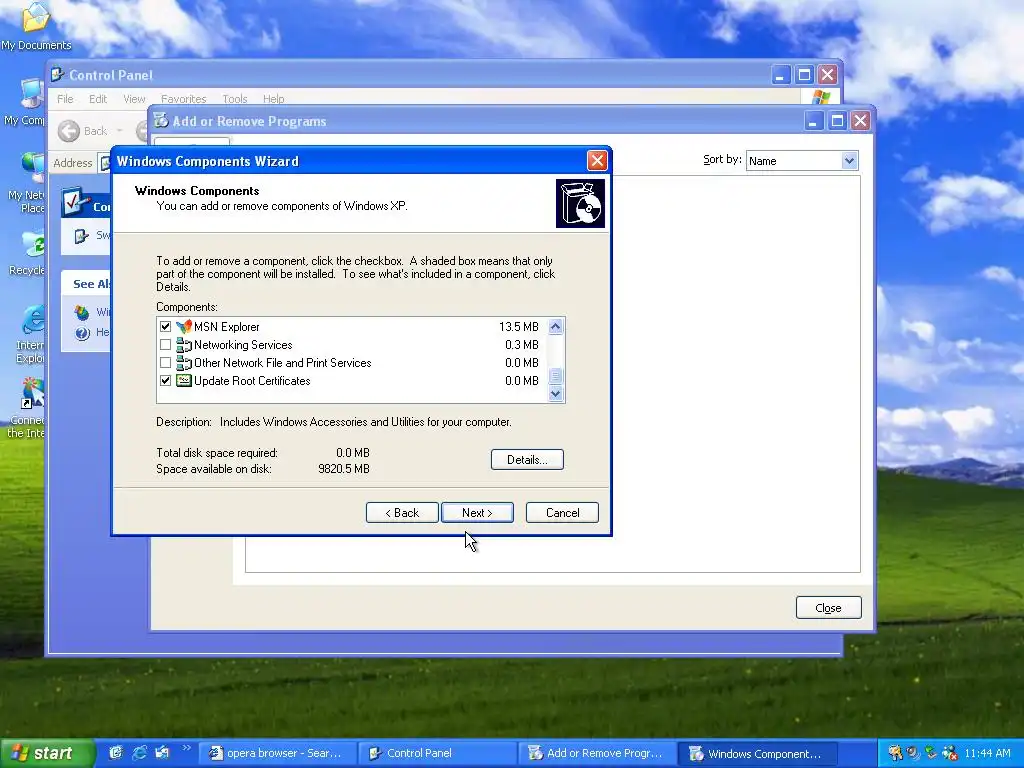Select the Networking Services row text
This screenshot has width=1024, height=768.
pos(243,345)
